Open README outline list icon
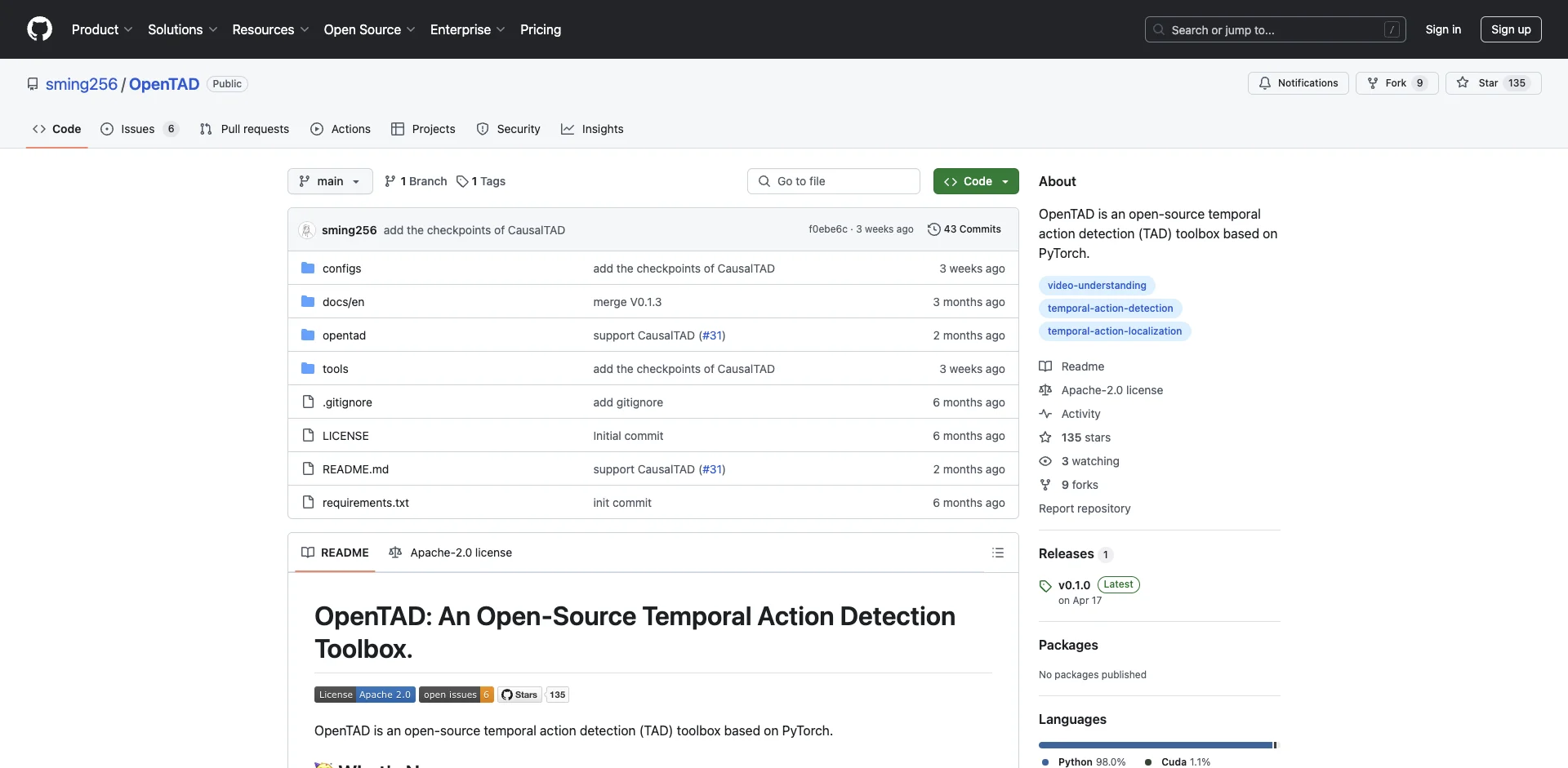The height and width of the screenshot is (768, 1568). coord(997,553)
